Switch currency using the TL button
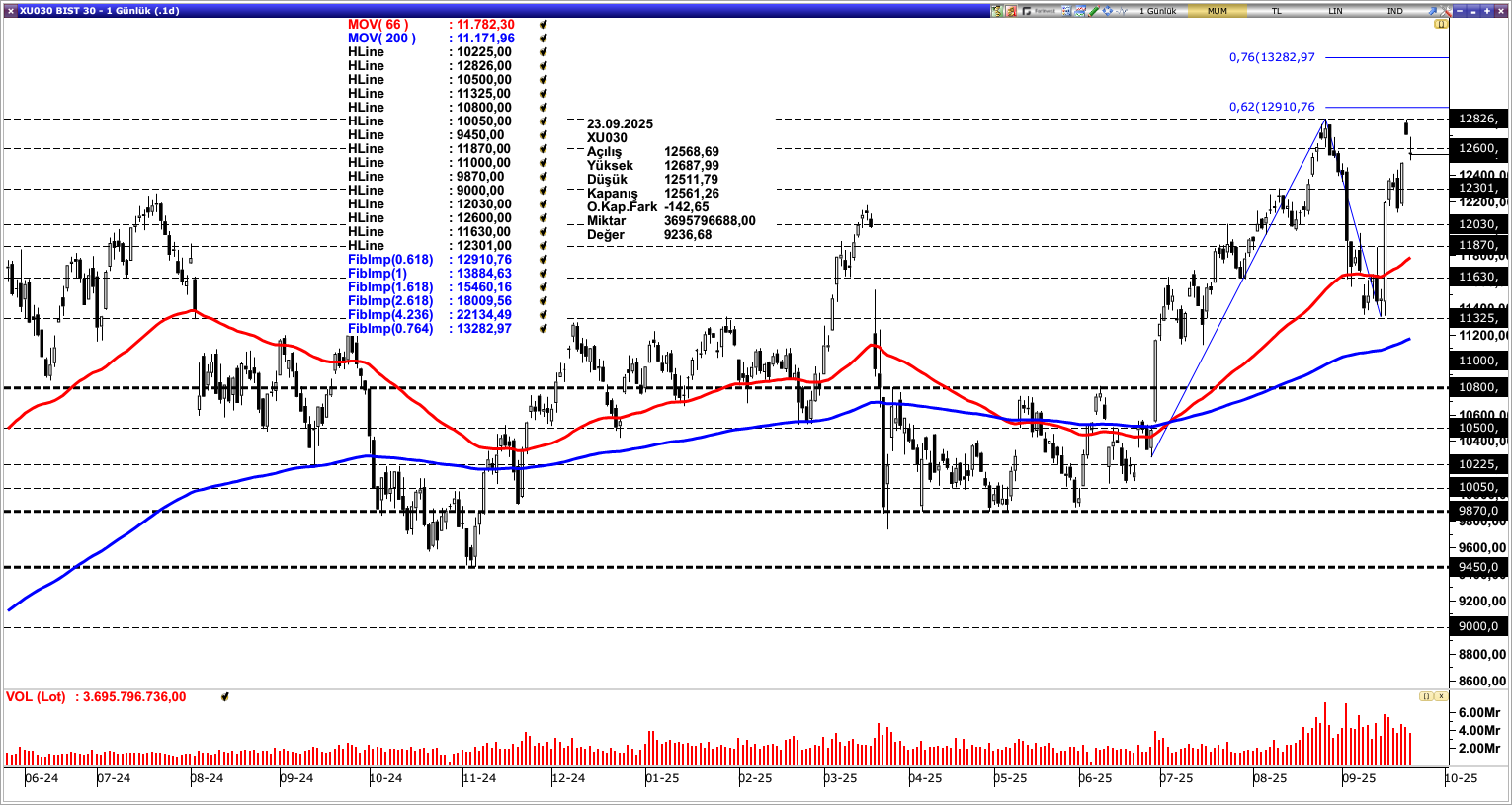Screen dimensions: 1512x805 [1277, 11]
